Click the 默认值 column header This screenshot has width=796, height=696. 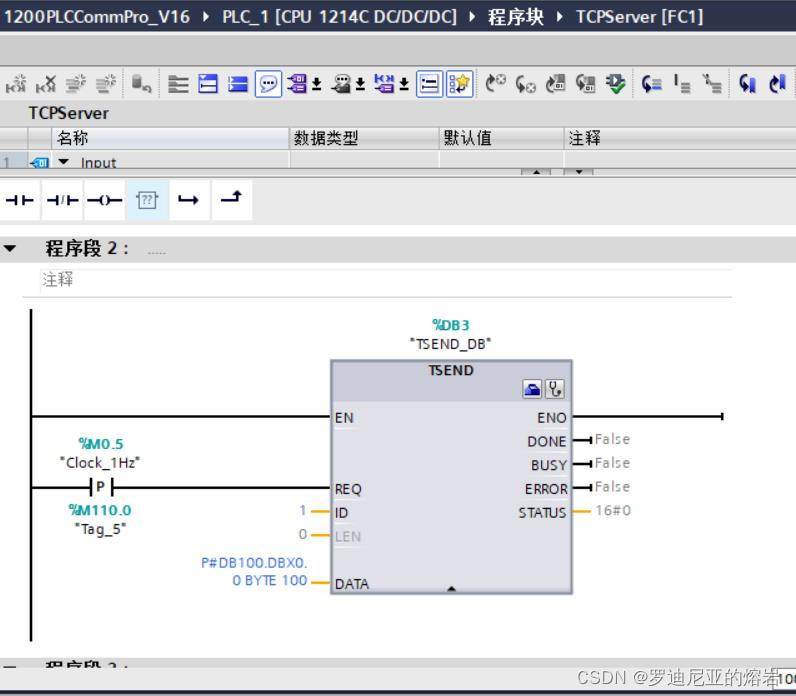point(501,138)
